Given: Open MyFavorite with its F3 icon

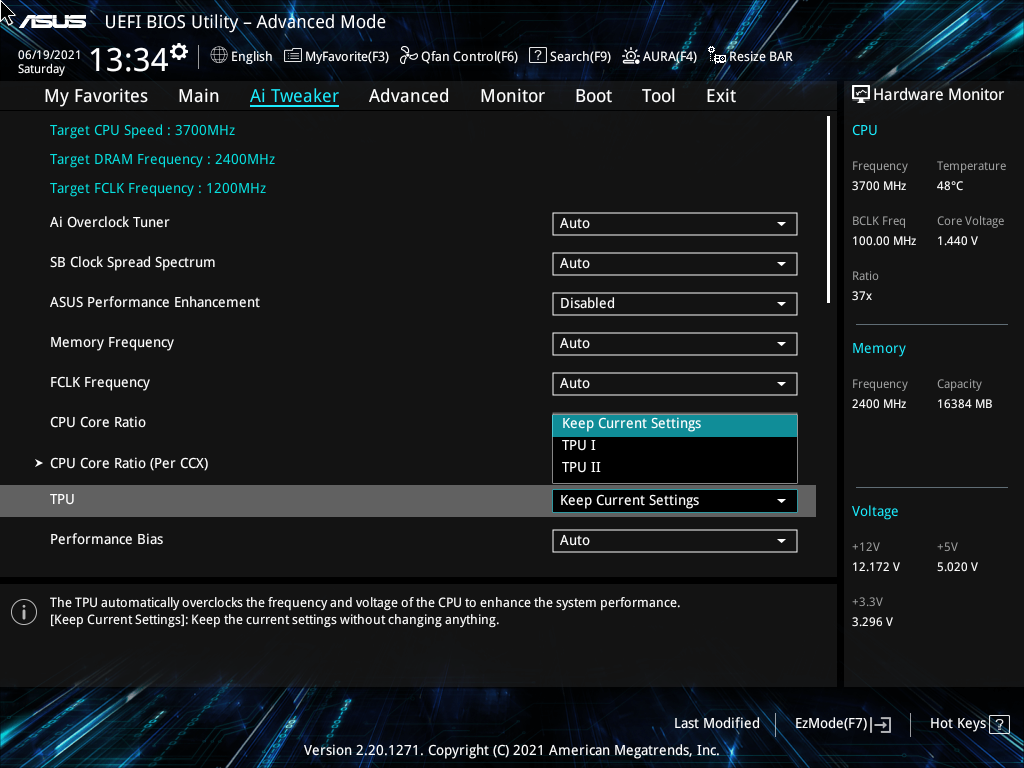Looking at the screenshot, I should pos(291,56).
